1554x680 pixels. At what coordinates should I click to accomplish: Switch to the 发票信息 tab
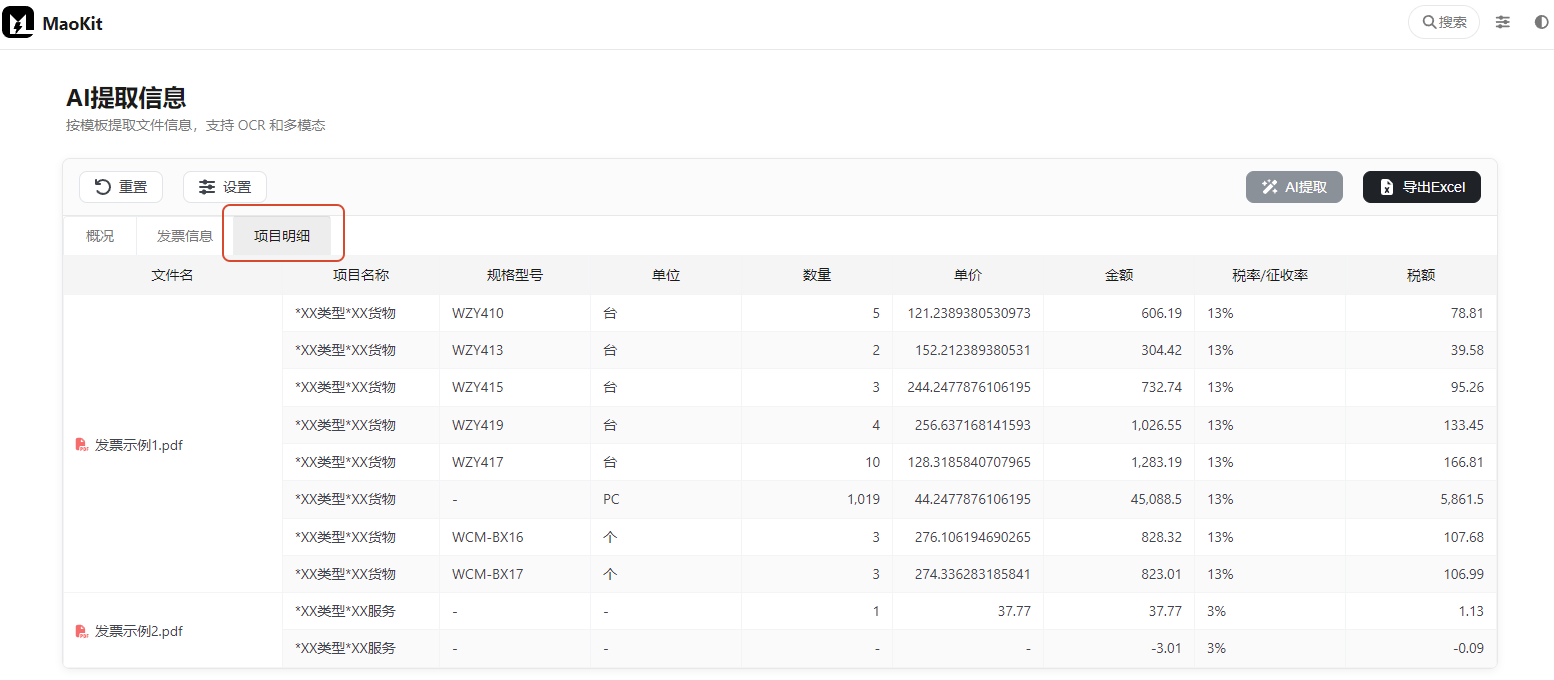coord(185,236)
